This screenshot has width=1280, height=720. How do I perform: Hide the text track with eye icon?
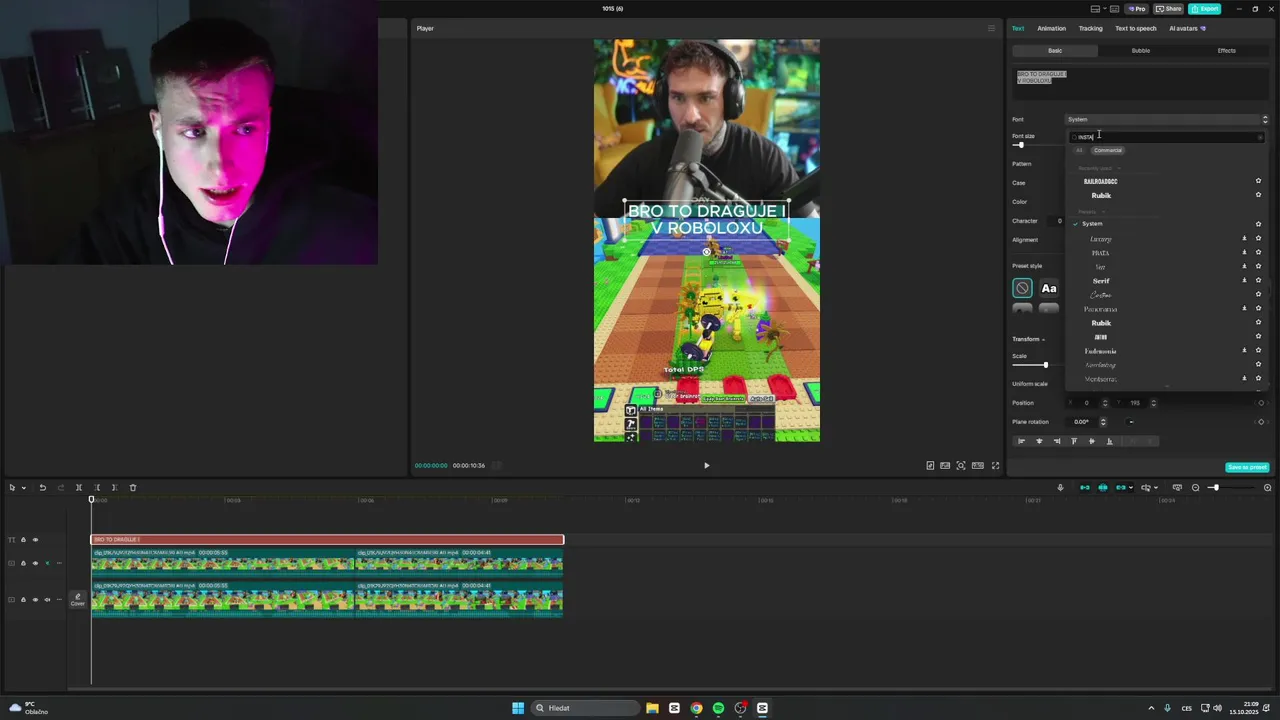pyautogui.click(x=35, y=540)
